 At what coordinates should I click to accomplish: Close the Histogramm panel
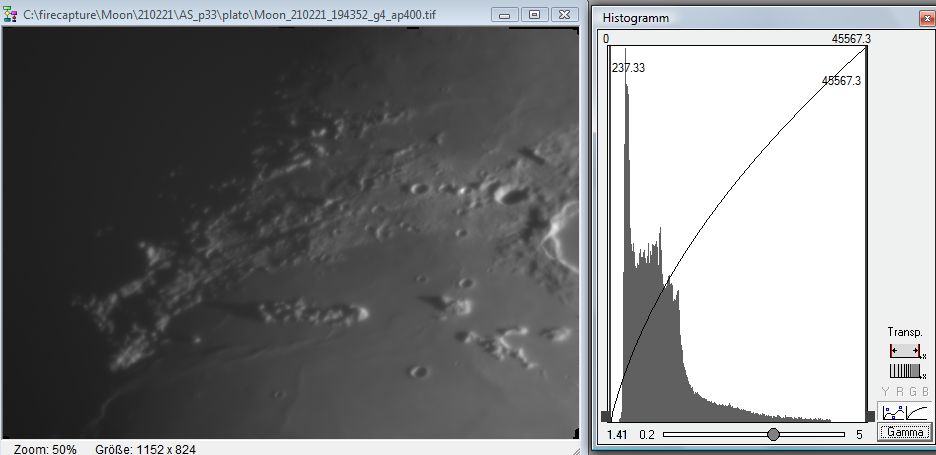pos(927,19)
